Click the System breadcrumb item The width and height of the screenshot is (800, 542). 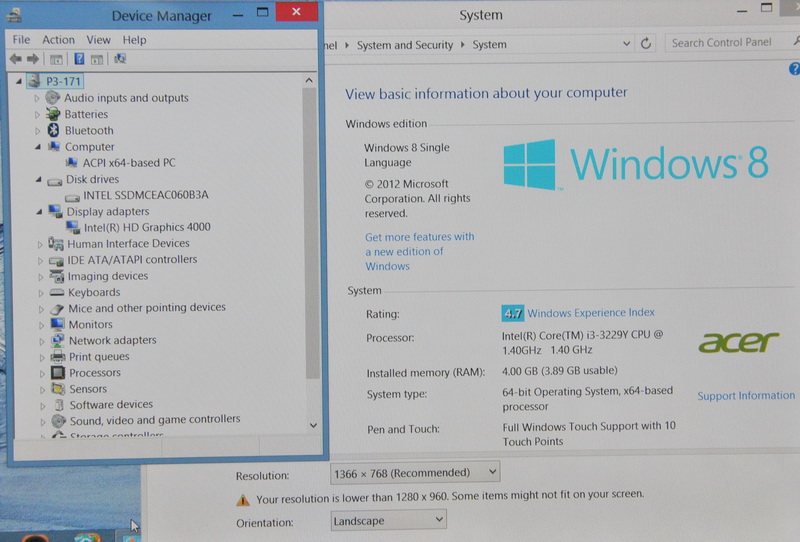click(x=489, y=44)
